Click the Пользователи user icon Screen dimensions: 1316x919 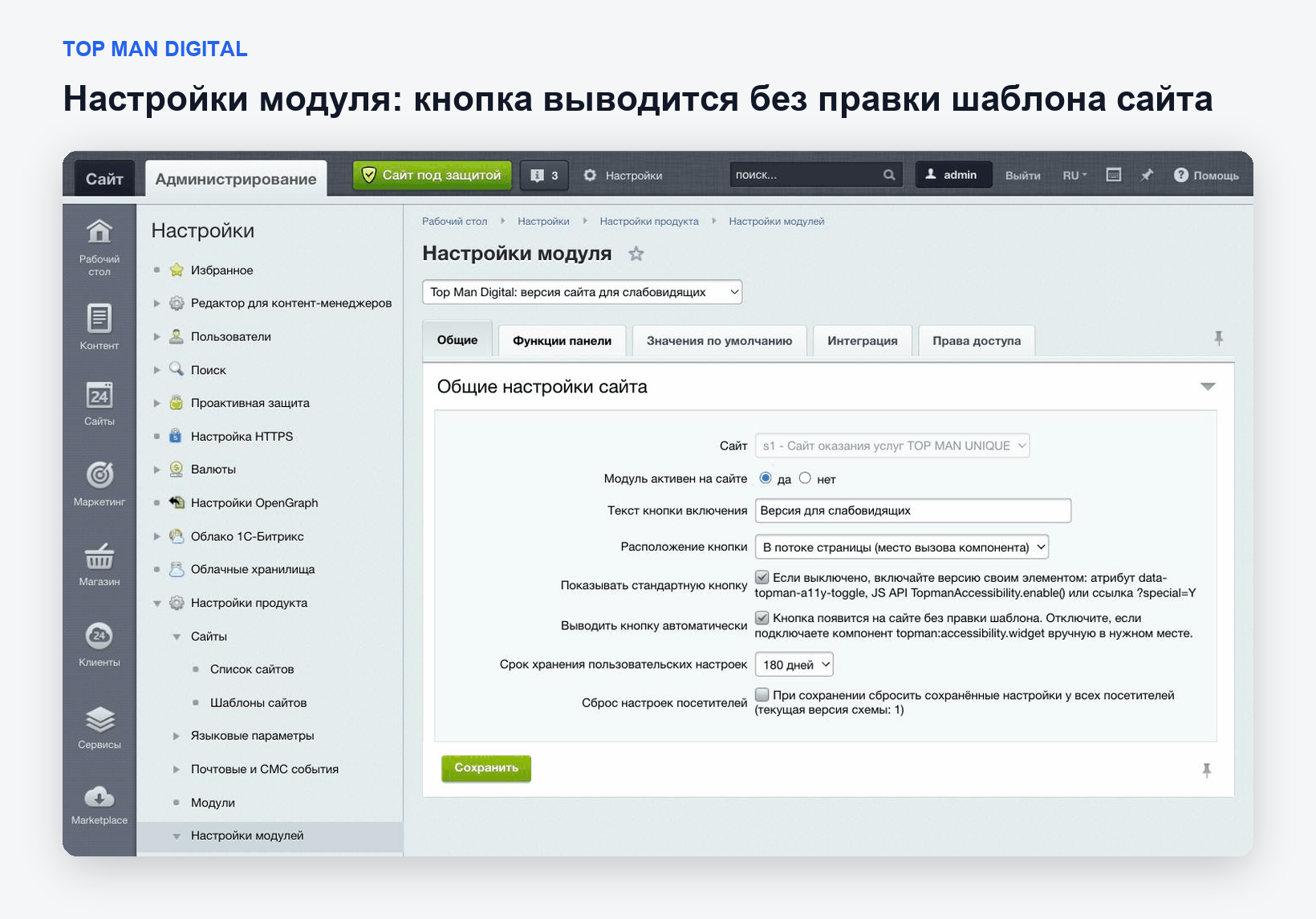[177, 336]
